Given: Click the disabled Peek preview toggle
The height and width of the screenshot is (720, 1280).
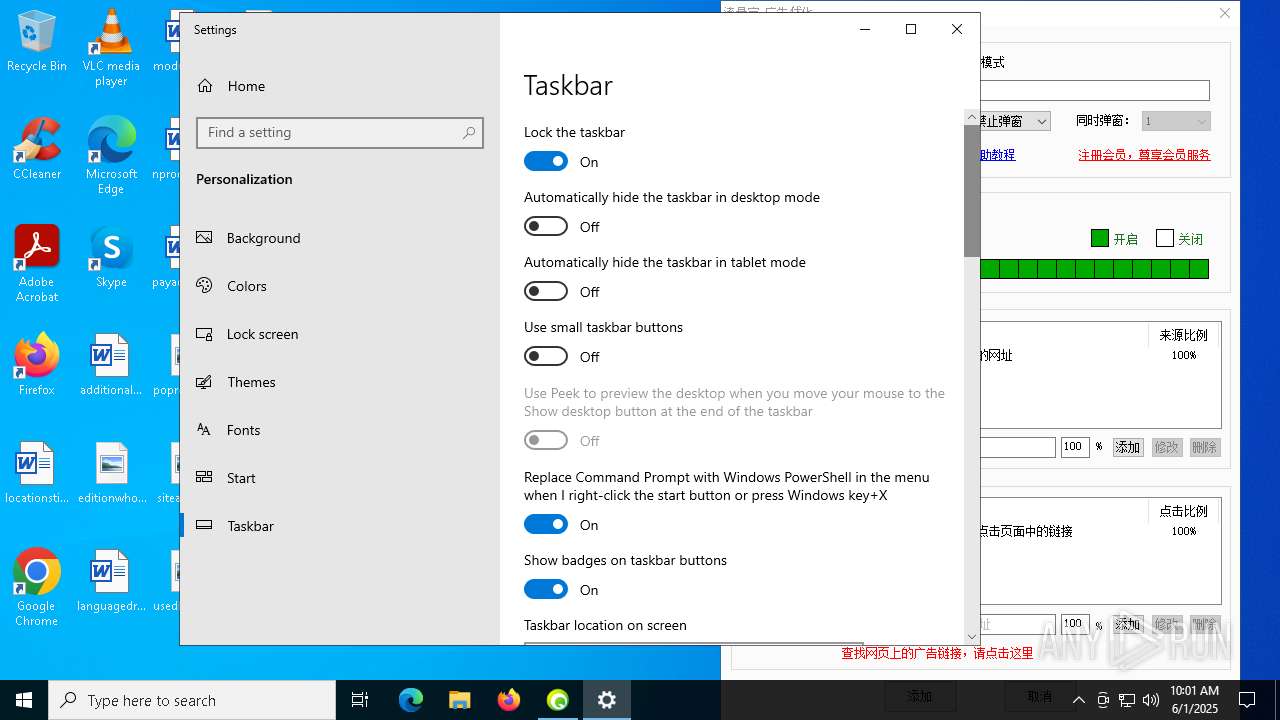Looking at the screenshot, I should [546, 440].
